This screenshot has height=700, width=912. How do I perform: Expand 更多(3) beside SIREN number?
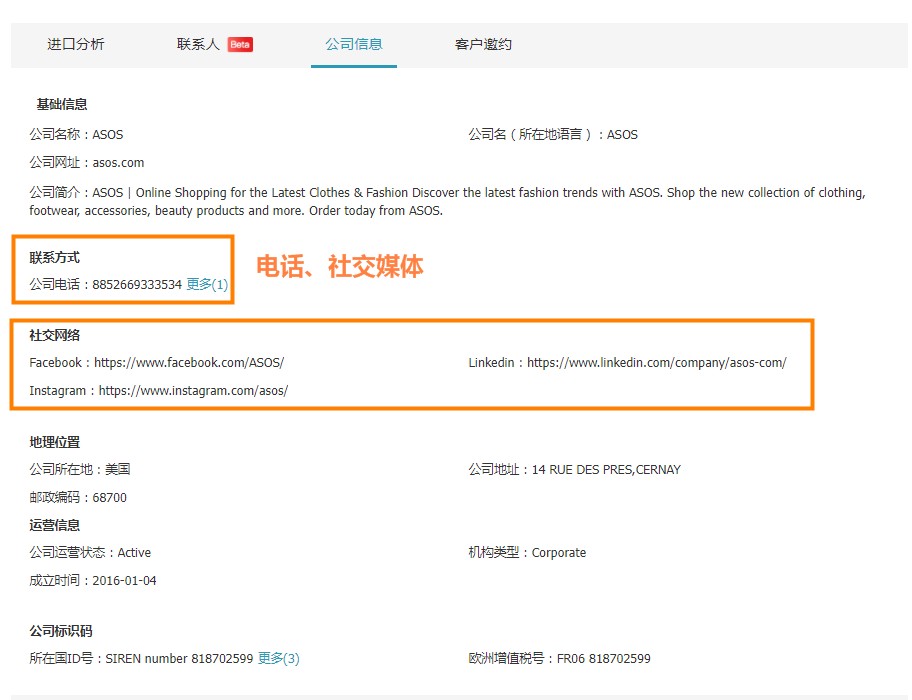coord(279,658)
